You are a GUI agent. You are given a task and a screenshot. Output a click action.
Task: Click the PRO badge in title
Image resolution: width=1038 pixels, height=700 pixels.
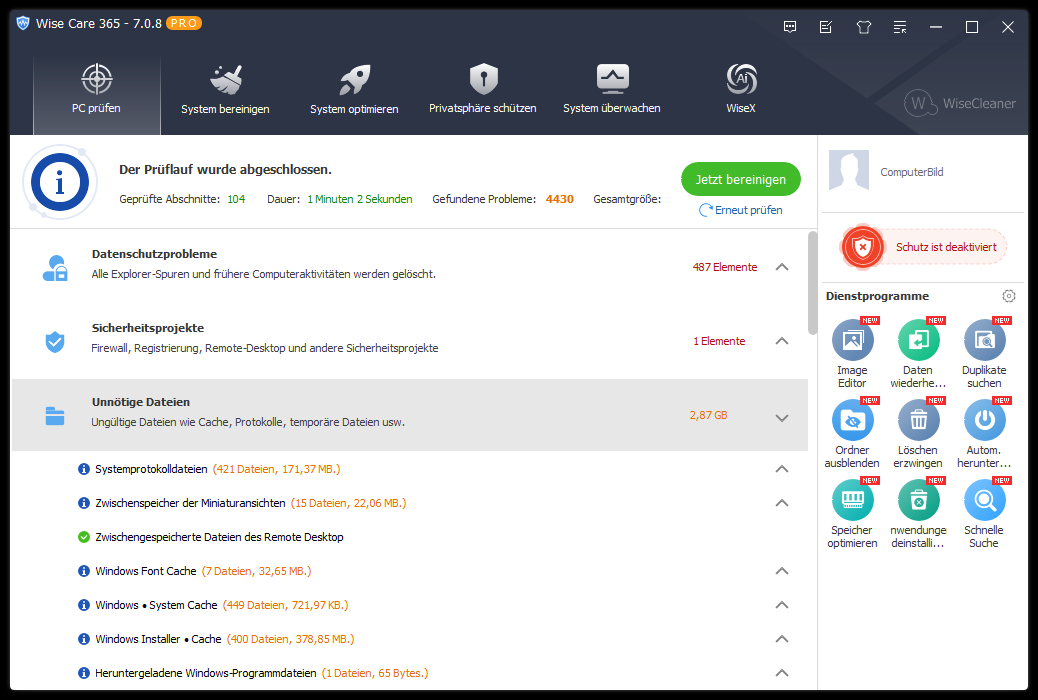[183, 23]
